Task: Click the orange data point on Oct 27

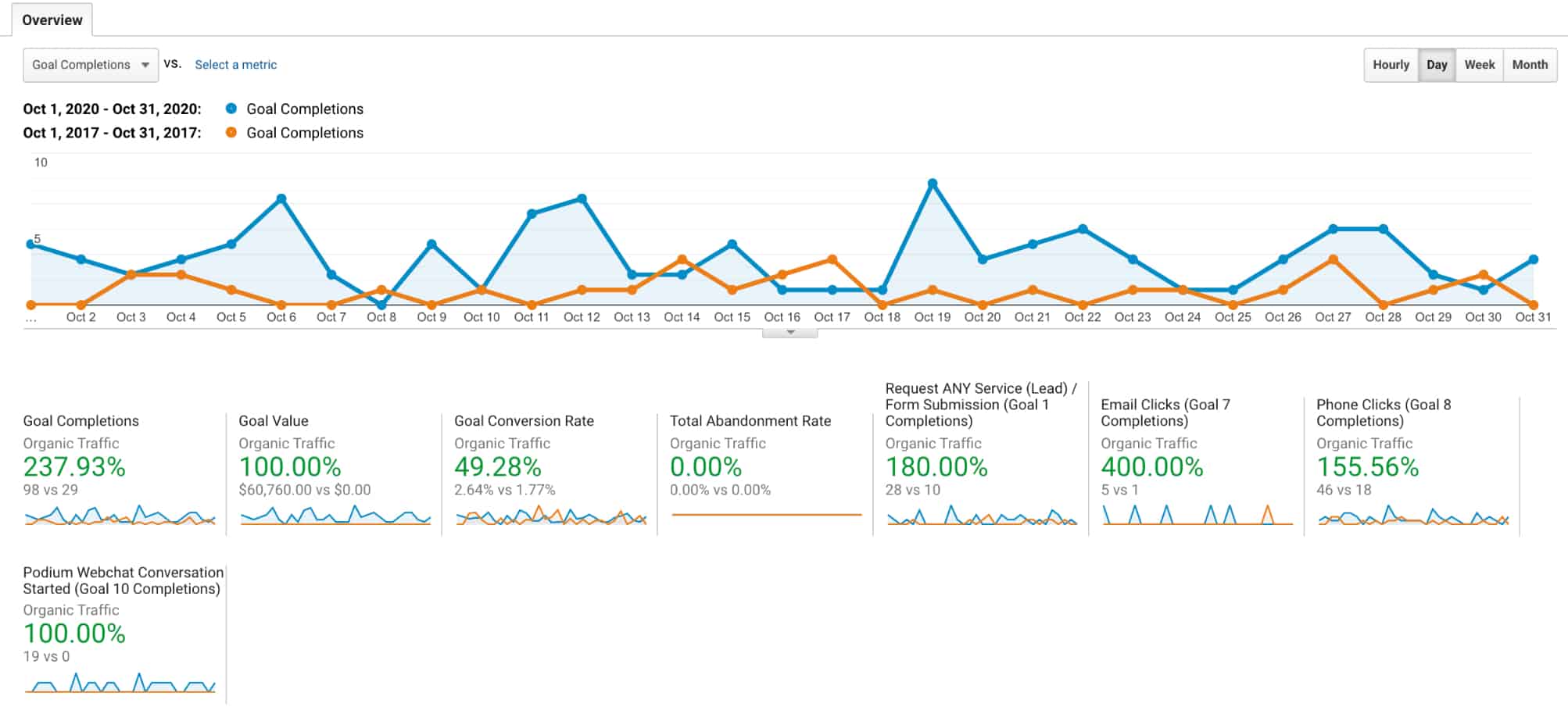Action: (x=1333, y=259)
